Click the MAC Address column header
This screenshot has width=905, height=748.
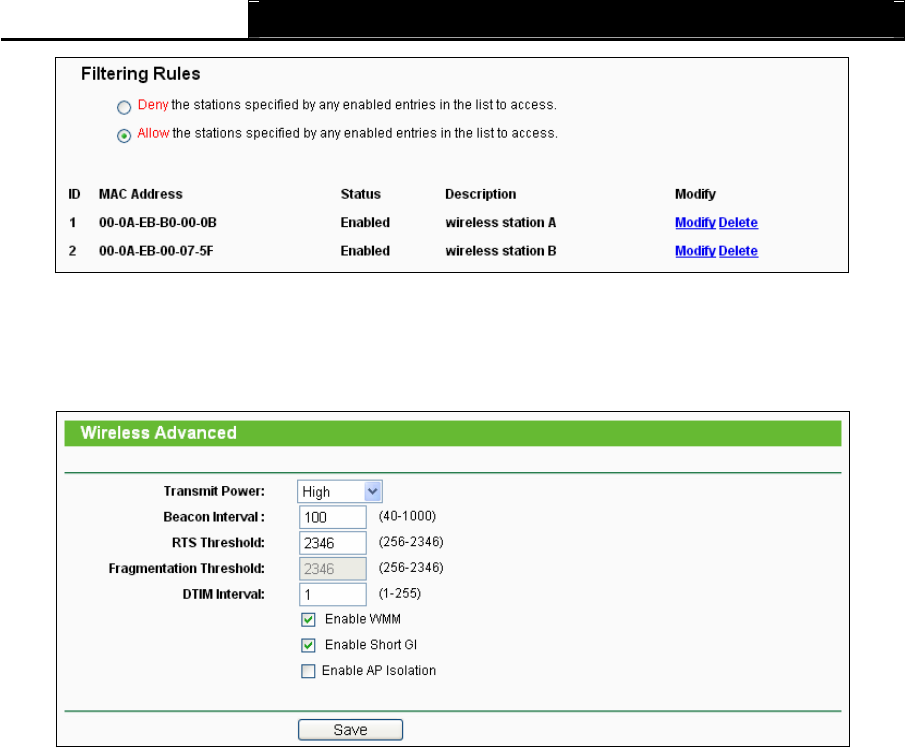[x=140, y=195]
